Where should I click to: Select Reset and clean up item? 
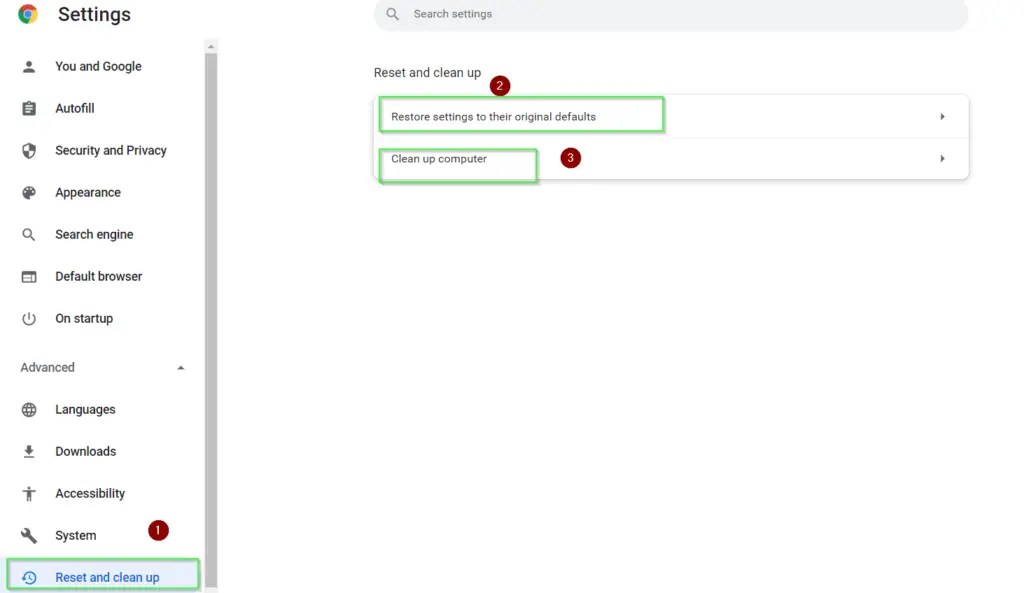[x=107, y=577]
